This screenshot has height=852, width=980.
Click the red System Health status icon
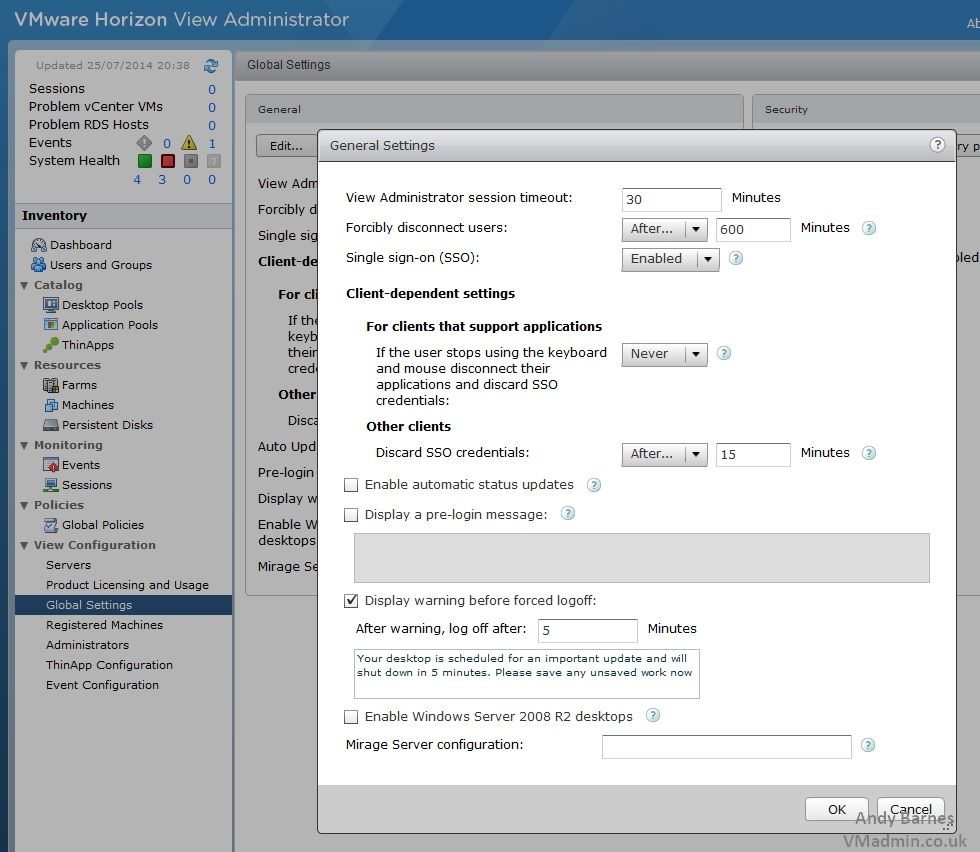click(x=168, y=161)
